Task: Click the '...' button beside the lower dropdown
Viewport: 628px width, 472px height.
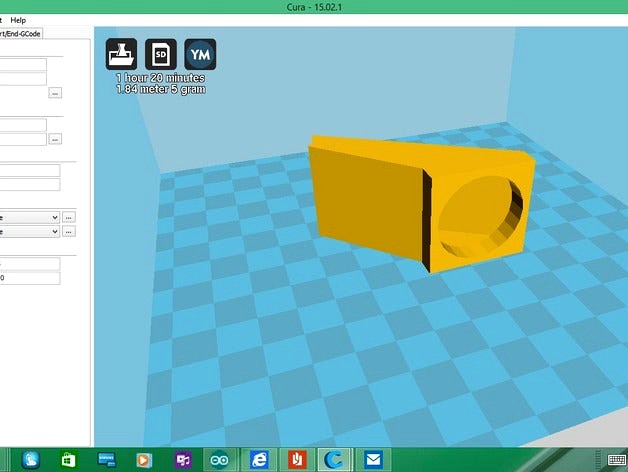Action: point(69,231)
